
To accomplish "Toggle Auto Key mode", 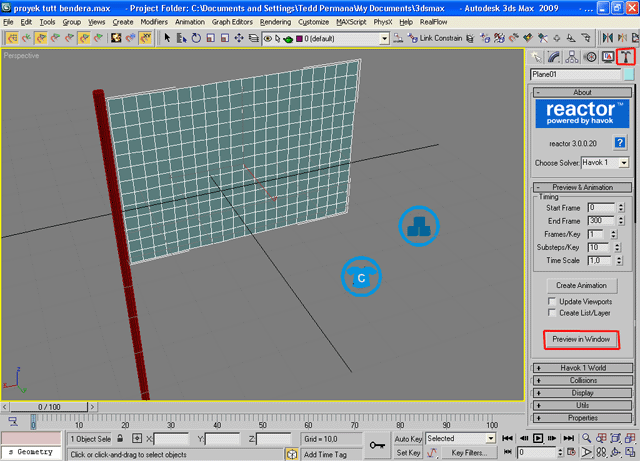I will (408, 439).
